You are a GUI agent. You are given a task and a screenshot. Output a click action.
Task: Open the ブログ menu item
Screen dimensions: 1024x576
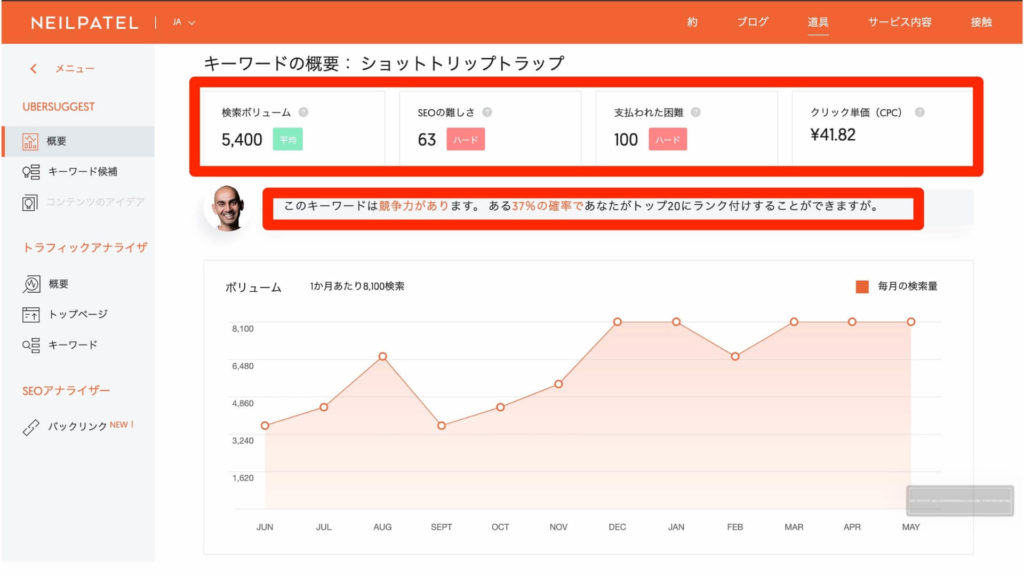[x=752, y=22]
